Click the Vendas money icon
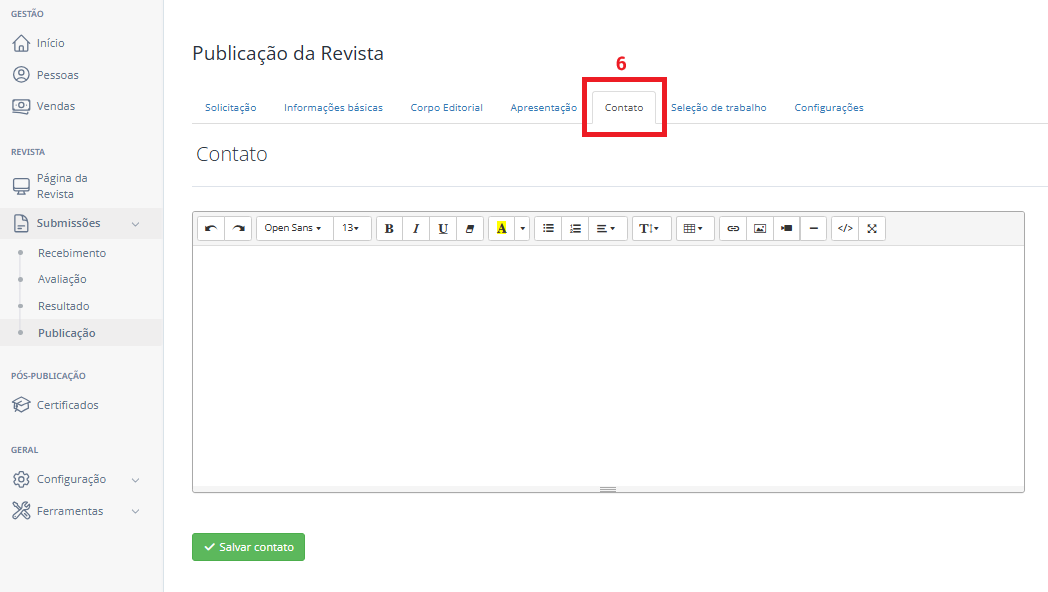1048x592 pixels. tap(21, 106)
